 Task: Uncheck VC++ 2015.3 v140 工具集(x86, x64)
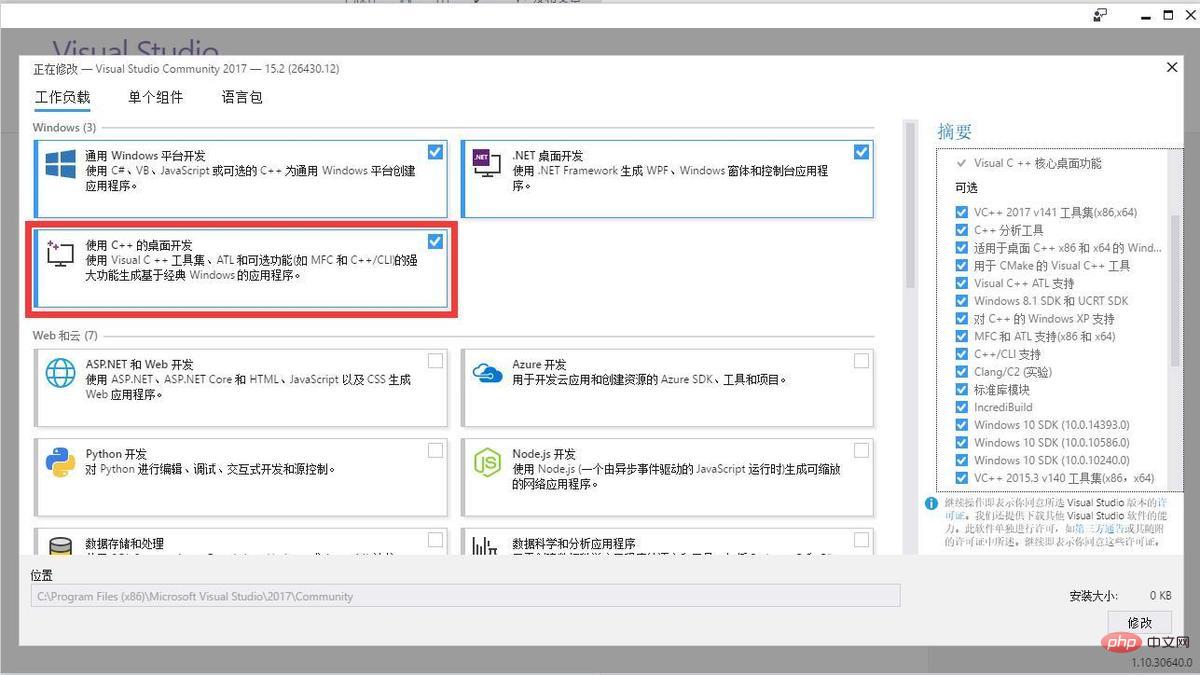click(x=962, y=478)
